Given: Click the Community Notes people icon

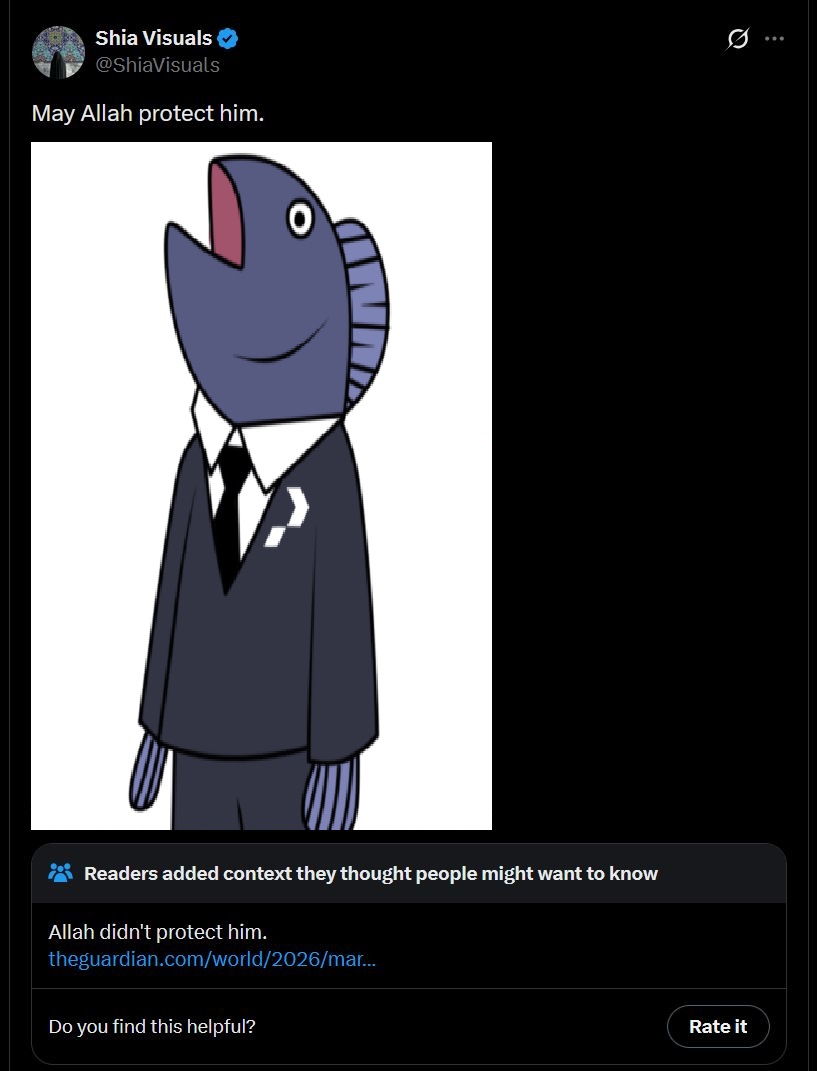Looking at the screenshot, I should (61, 872).
